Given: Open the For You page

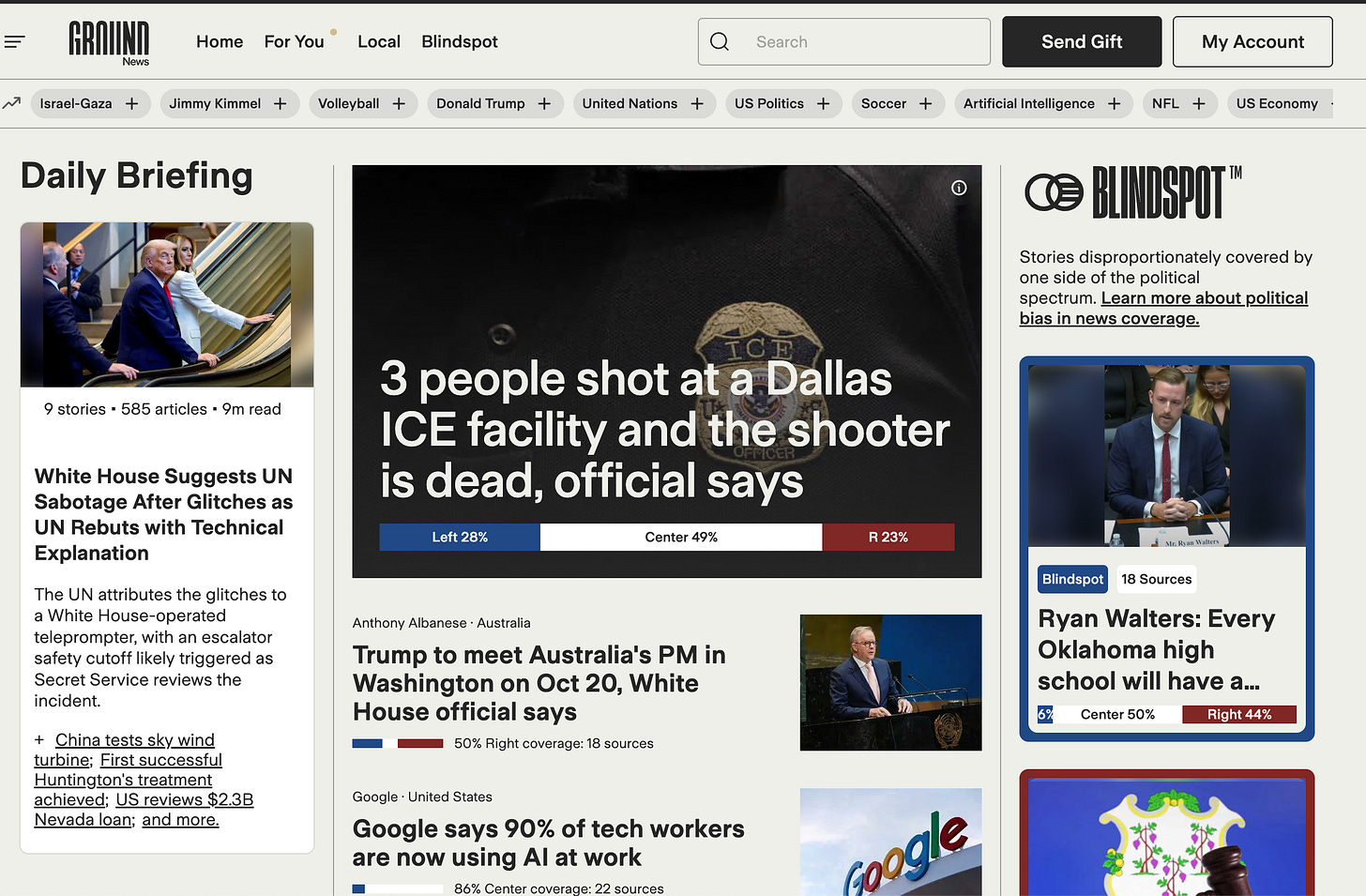Looking at the screenshot, I should [x=295, y=41].
